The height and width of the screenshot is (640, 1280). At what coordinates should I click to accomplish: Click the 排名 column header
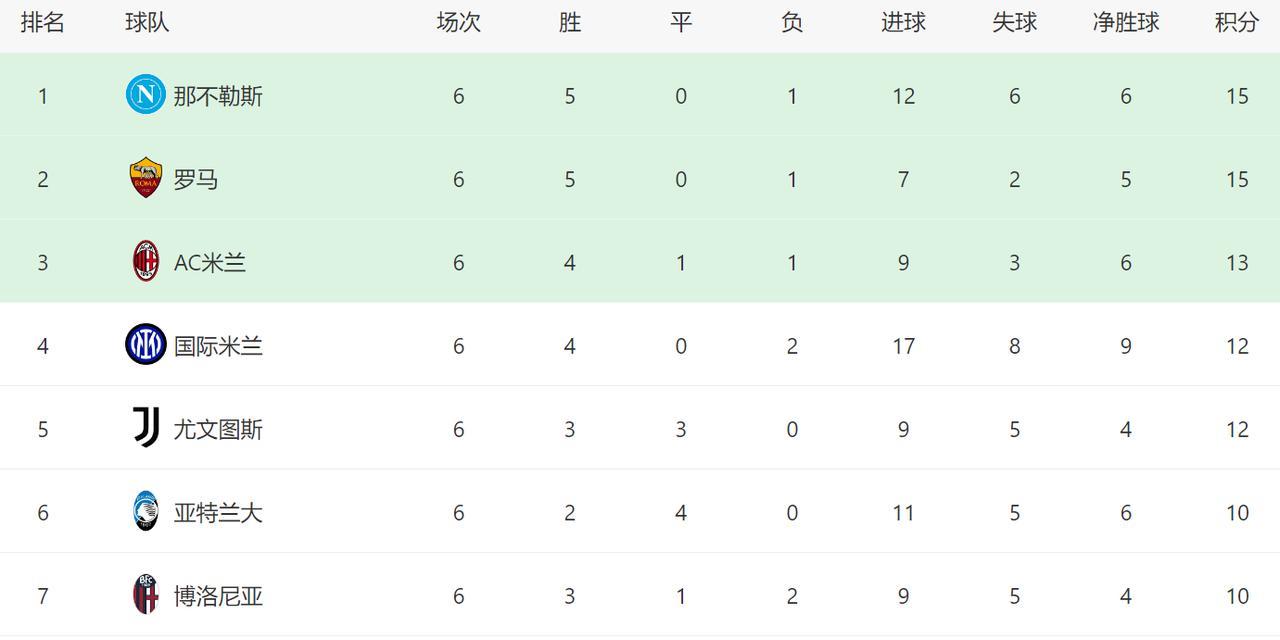(x=43, y=22)
